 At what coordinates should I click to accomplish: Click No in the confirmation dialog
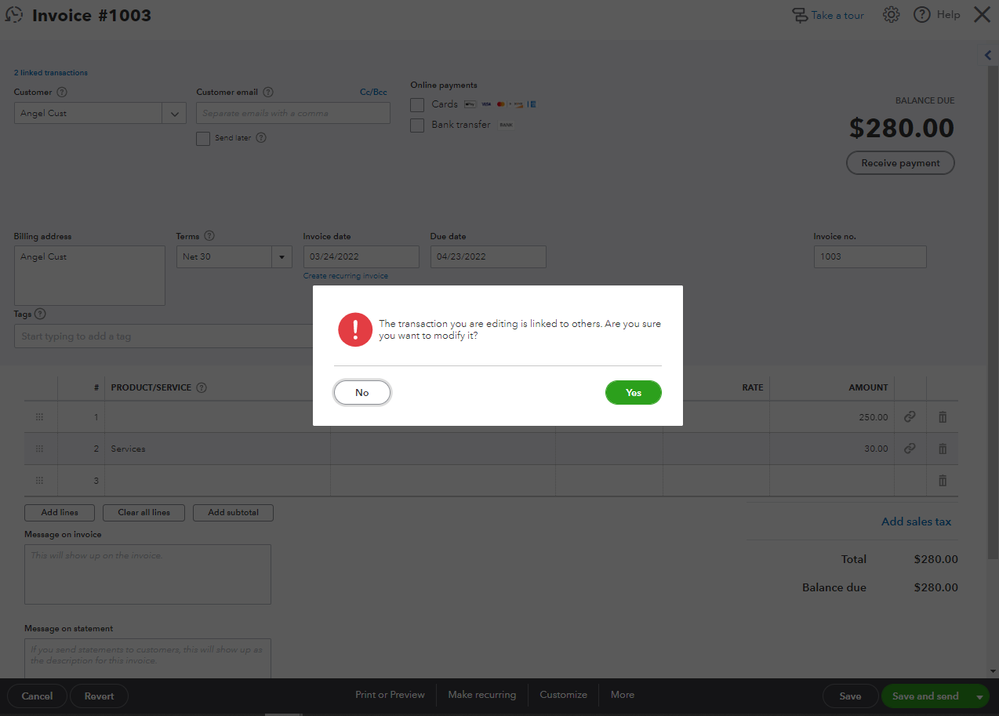click(x=362, y=392)
